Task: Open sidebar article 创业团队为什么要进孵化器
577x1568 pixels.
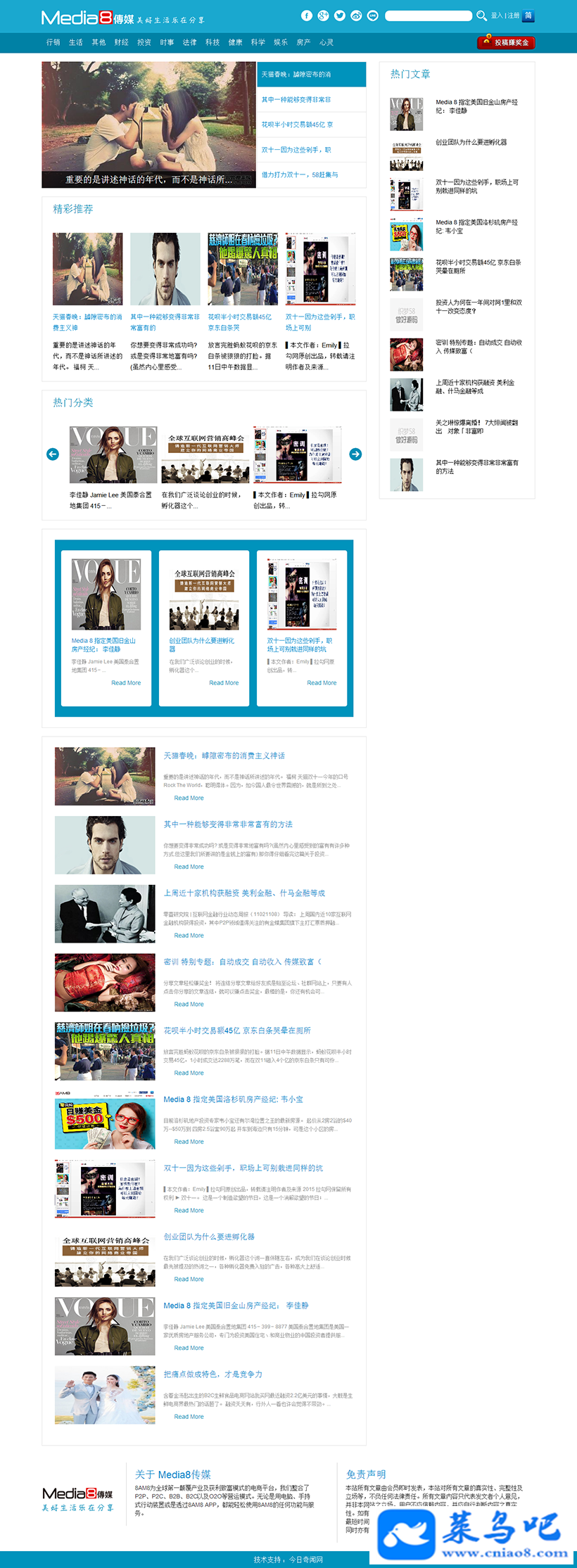Action: (x=471, y=142)
